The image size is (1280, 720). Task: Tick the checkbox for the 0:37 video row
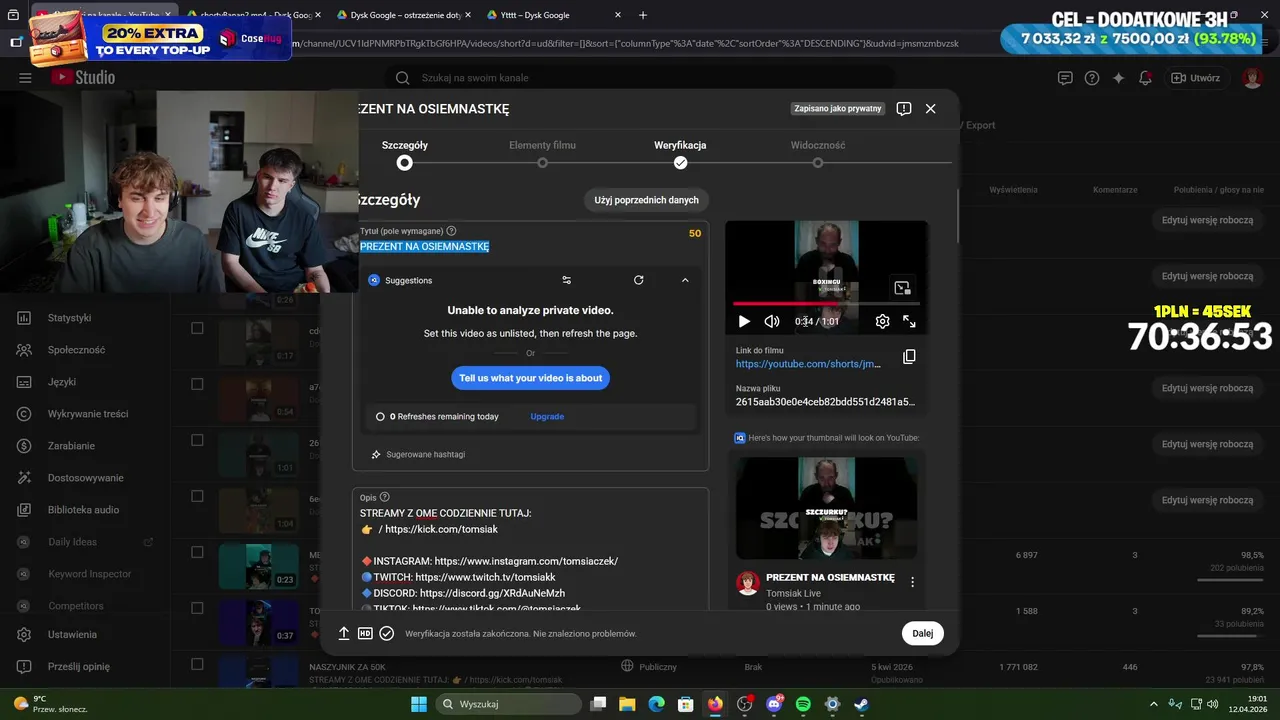point(197,608)
